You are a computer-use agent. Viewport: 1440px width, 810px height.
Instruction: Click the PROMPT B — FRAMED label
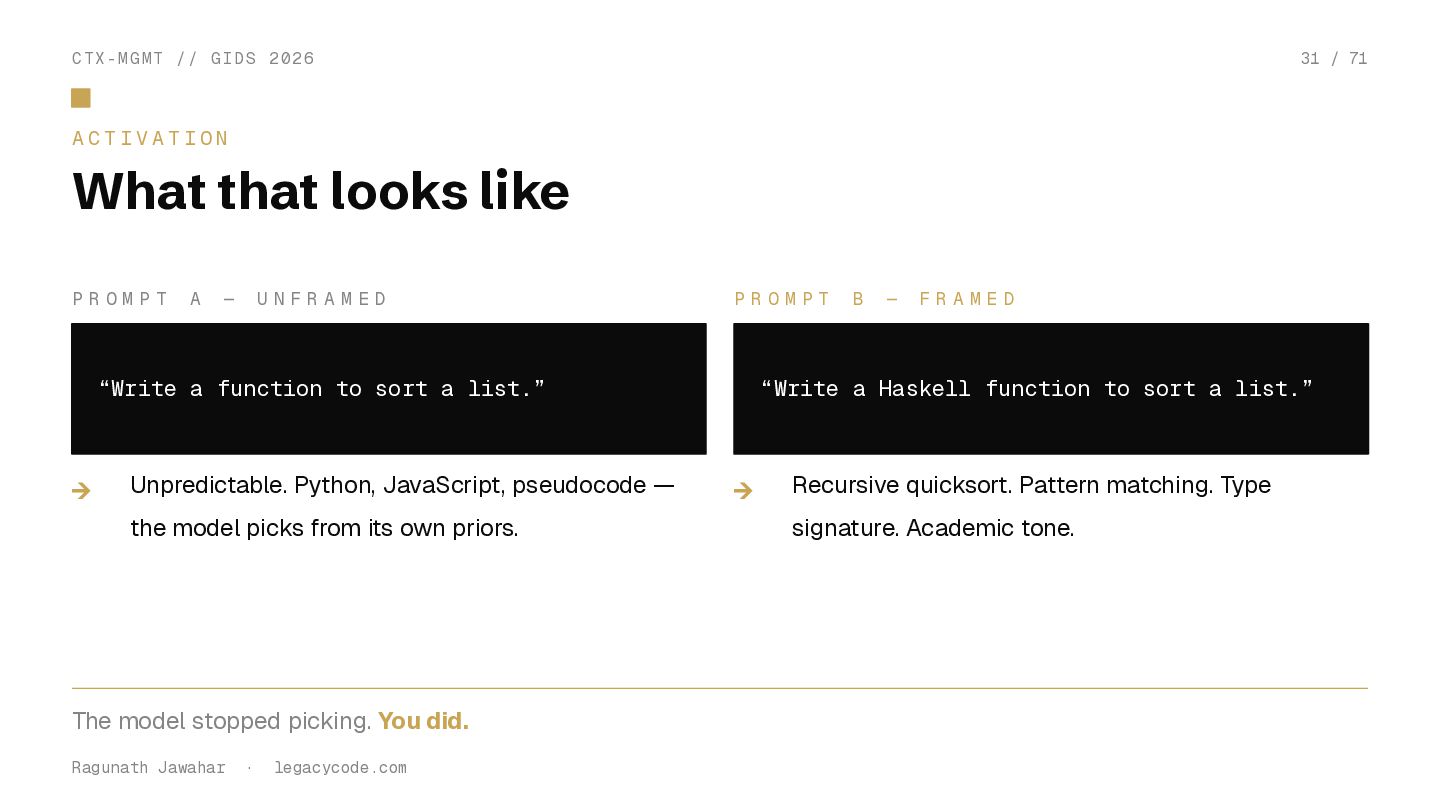876,299
